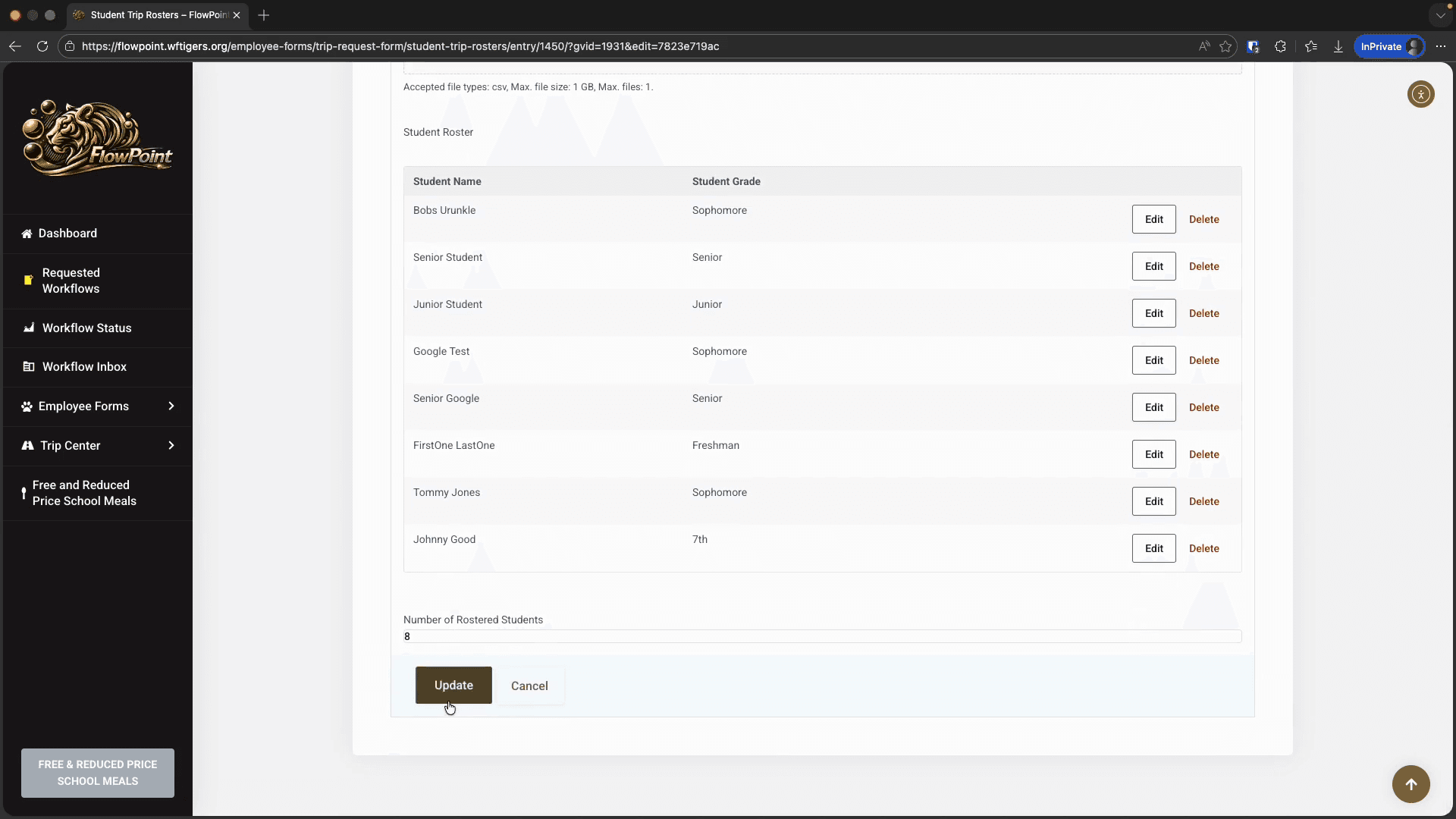Viewport: 1456px width, 819px height.
Task: Delete the Tommy Jones row
Action: [x=1203, y=501]
